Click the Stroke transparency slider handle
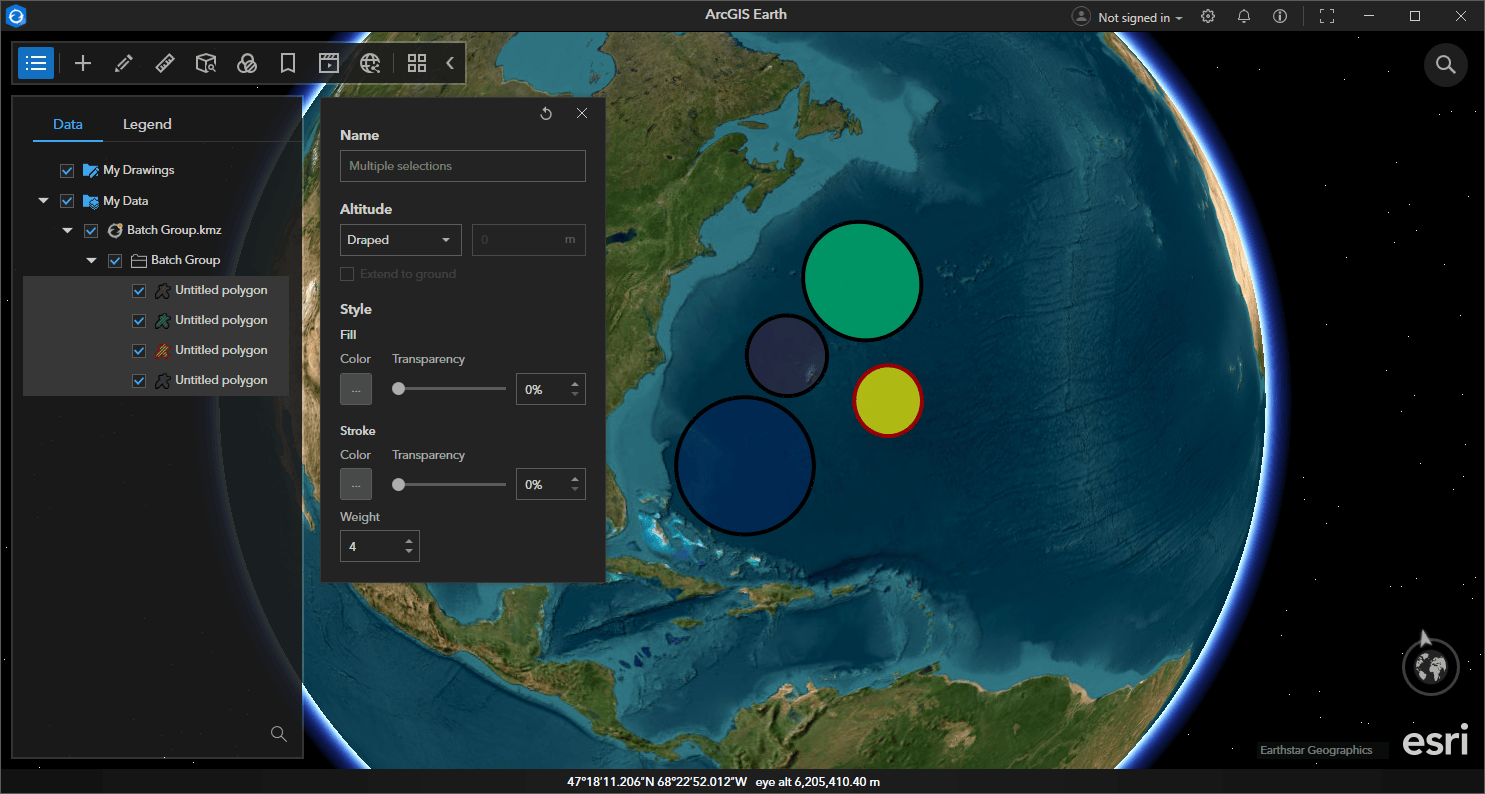This screenshot has height=794, width=1485. click(398, 484)
